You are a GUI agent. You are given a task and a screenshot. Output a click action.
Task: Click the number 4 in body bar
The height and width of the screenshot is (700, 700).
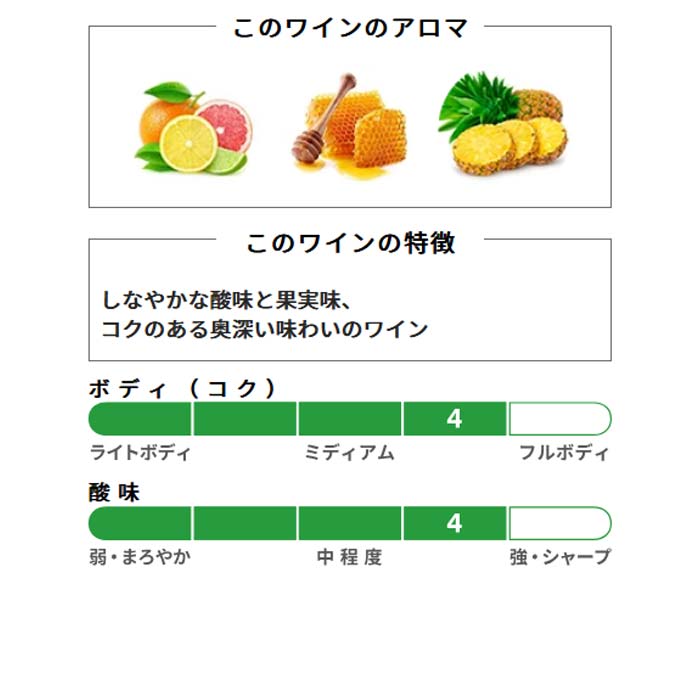click(455, 419)
